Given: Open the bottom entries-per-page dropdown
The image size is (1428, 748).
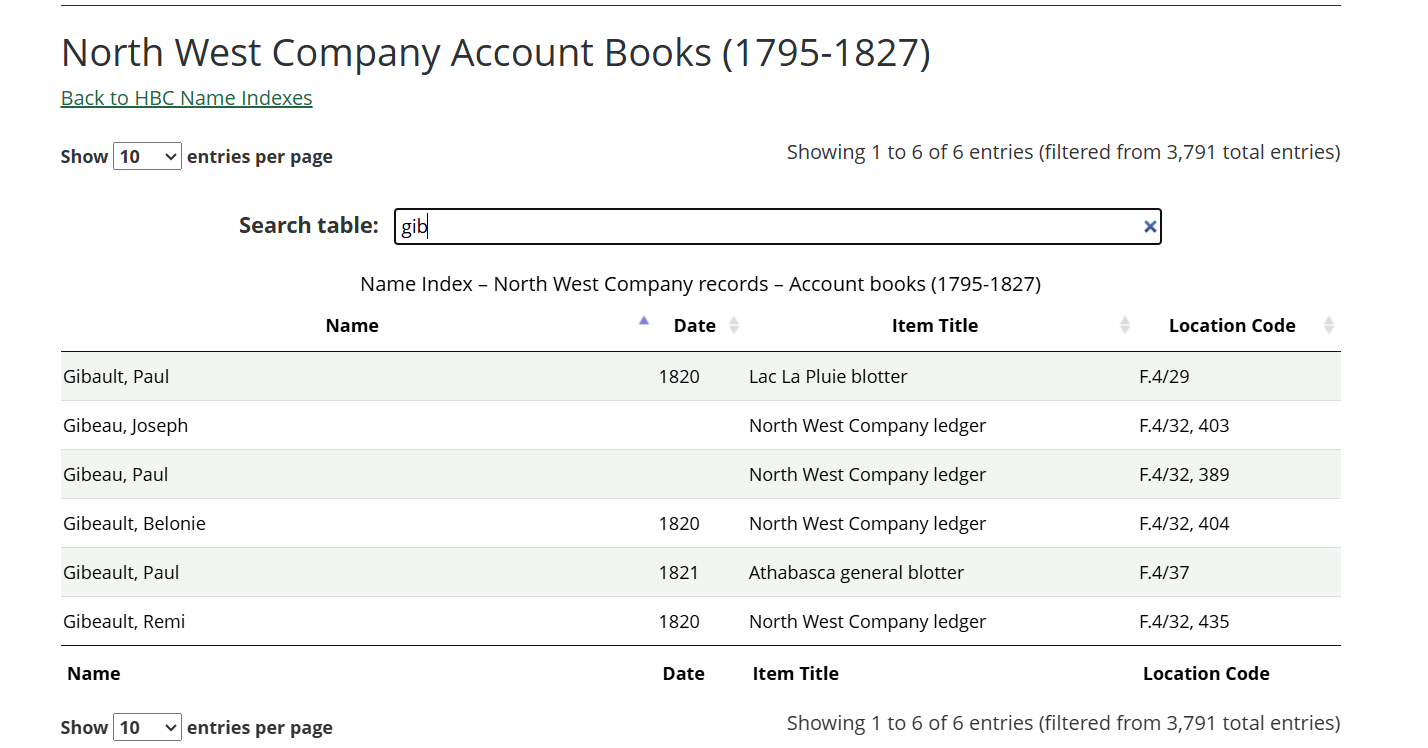Looking at the screenshot, I should click(147, 727).
